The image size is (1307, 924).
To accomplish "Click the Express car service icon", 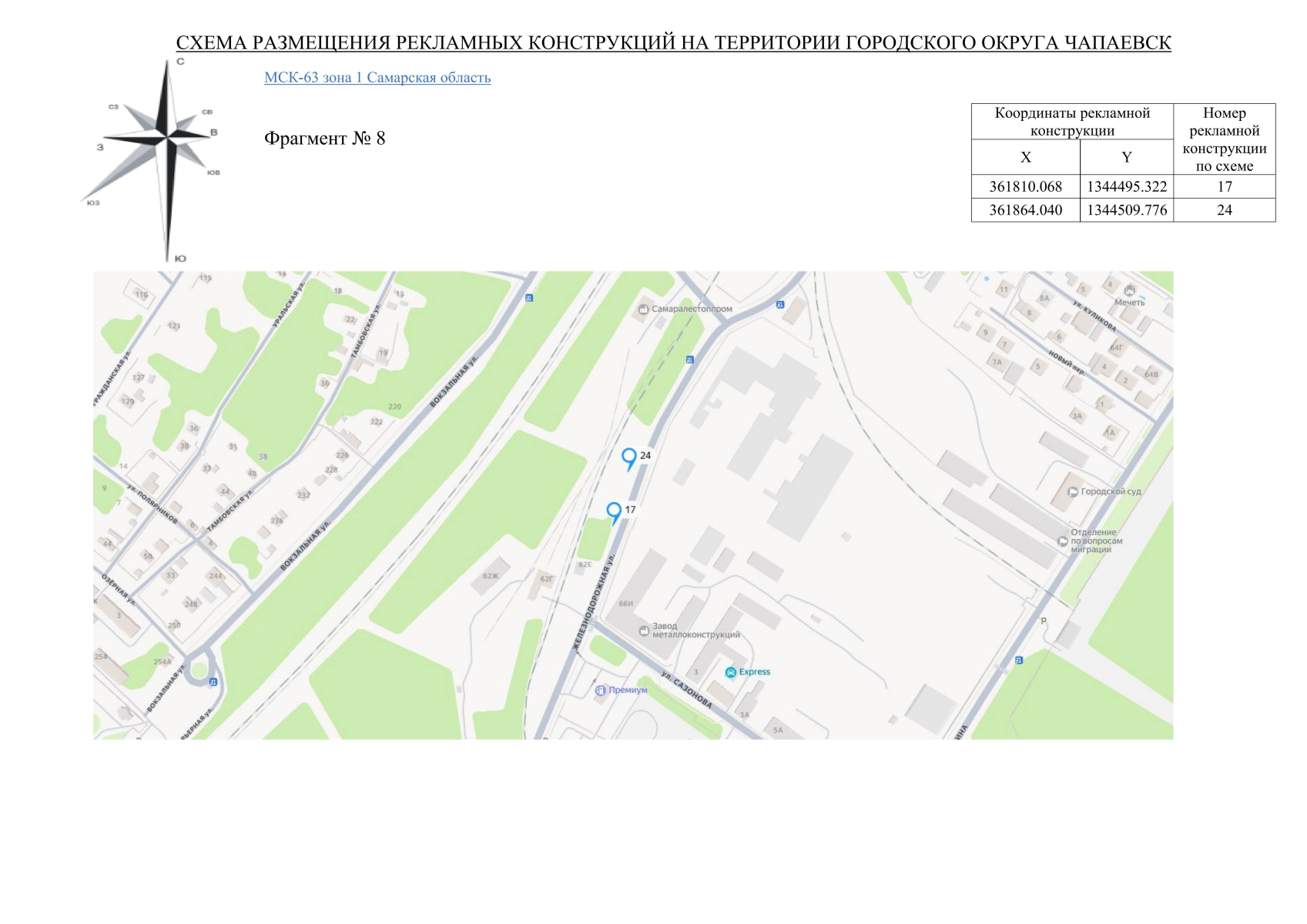I will point(730,672).
